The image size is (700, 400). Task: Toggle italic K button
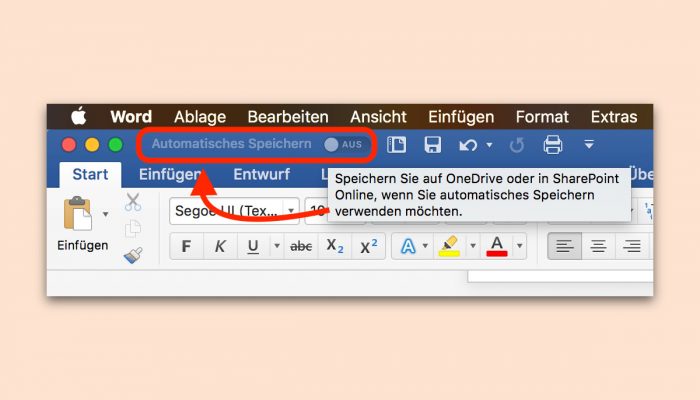pyautogui.click(x=220, y=246)
